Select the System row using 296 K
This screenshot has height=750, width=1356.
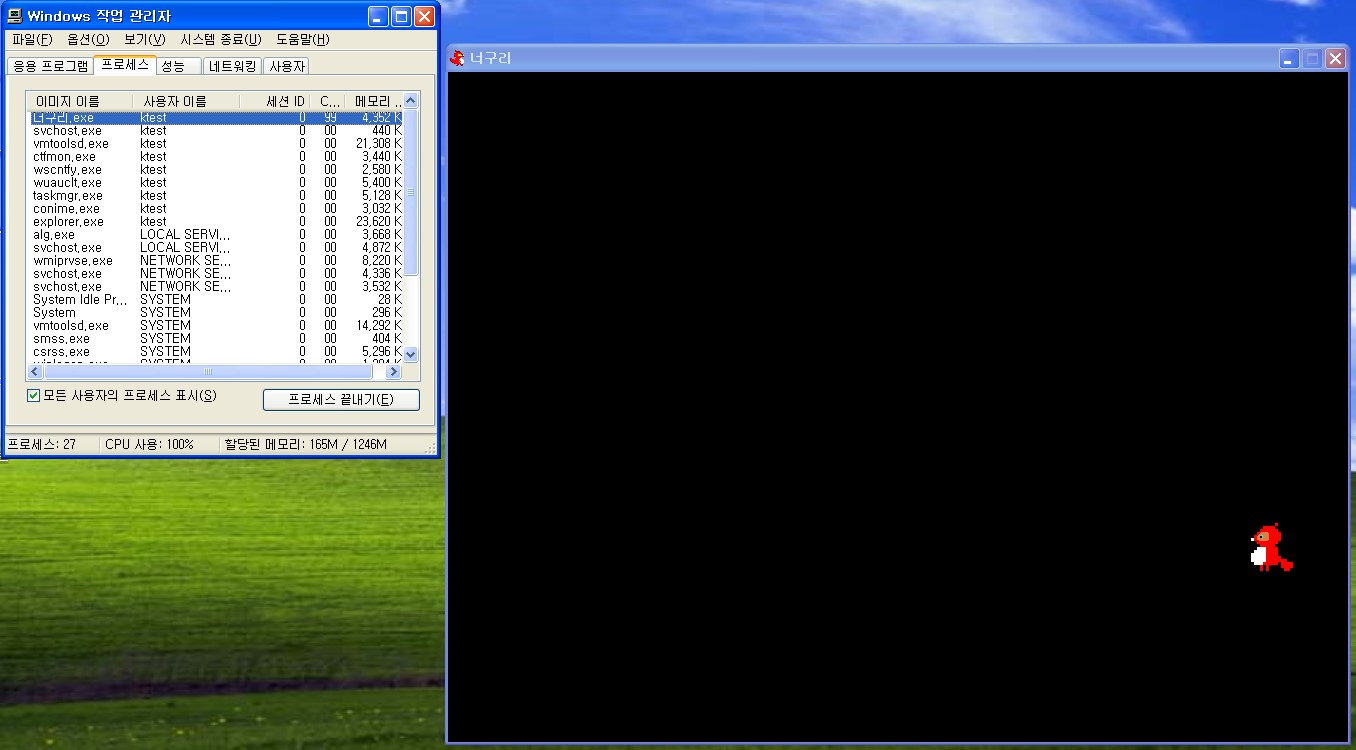tap(215, 312)
